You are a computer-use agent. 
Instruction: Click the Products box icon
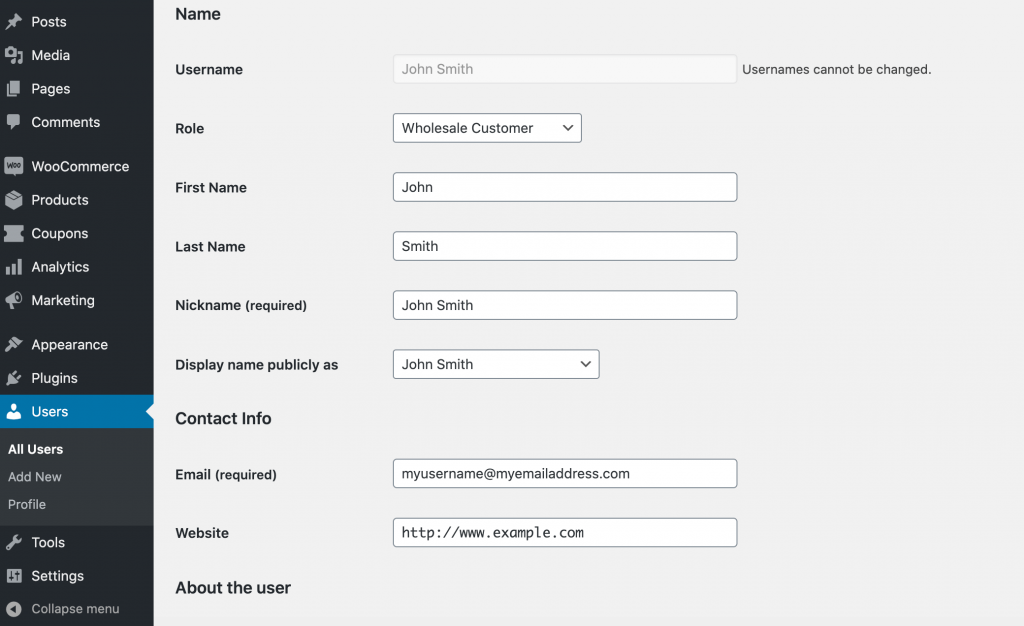14,200
